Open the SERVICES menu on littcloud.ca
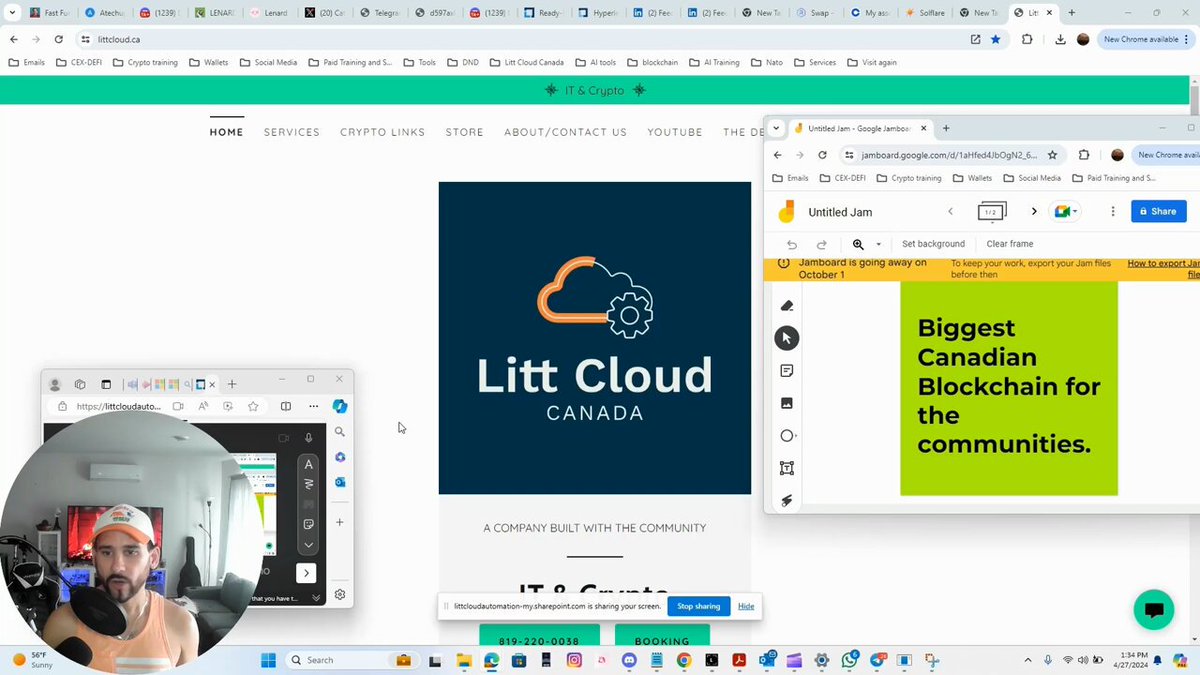 [292, 132]
